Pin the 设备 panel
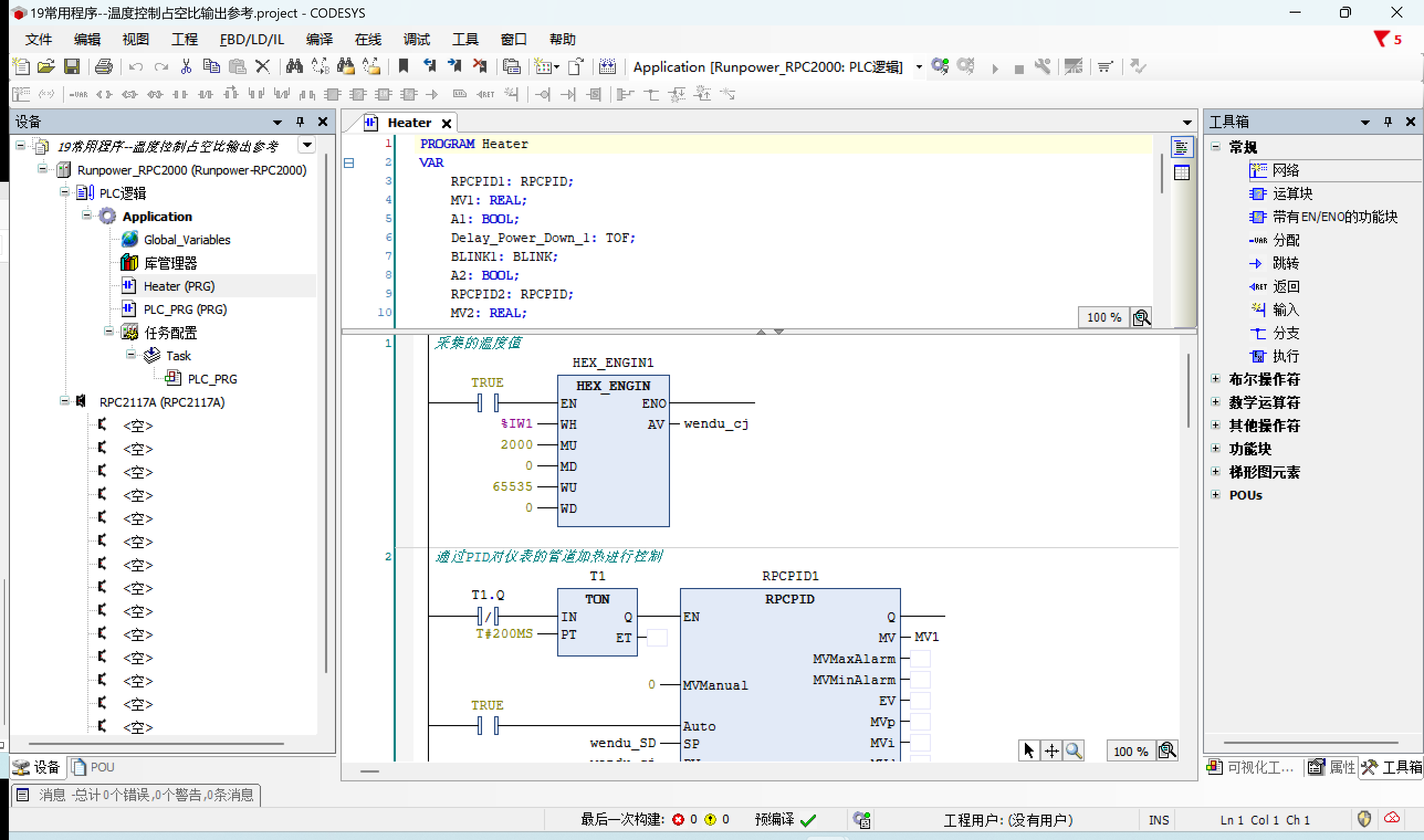 tap(300, 122)
